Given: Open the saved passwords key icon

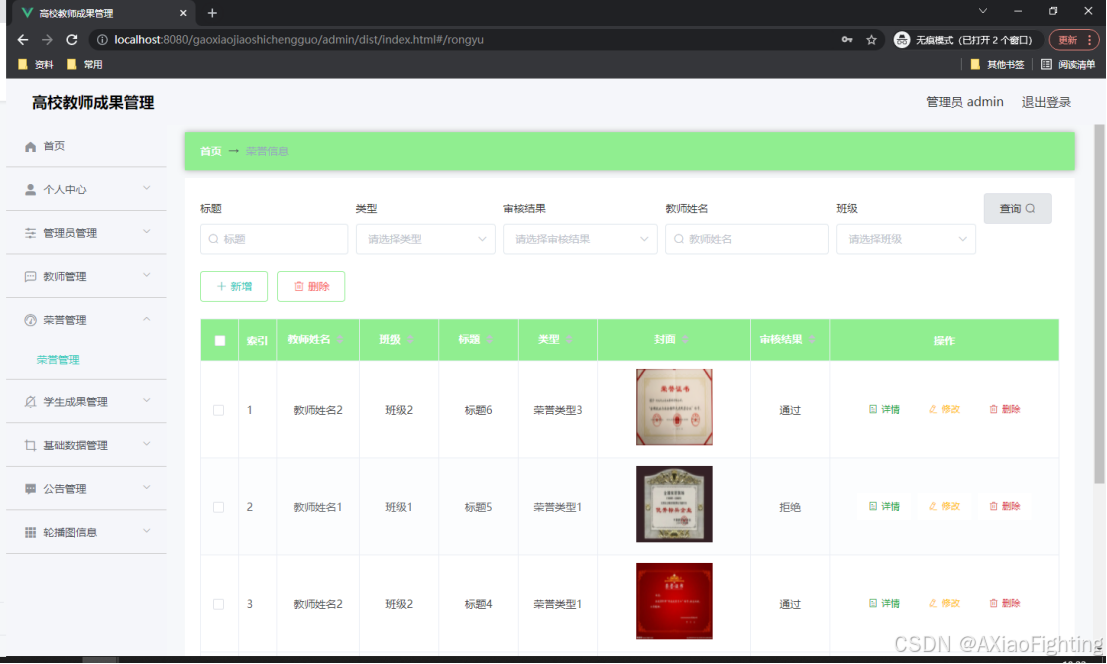Looking at the screenshot, I should pyautogui.click(x=846, y=40).
